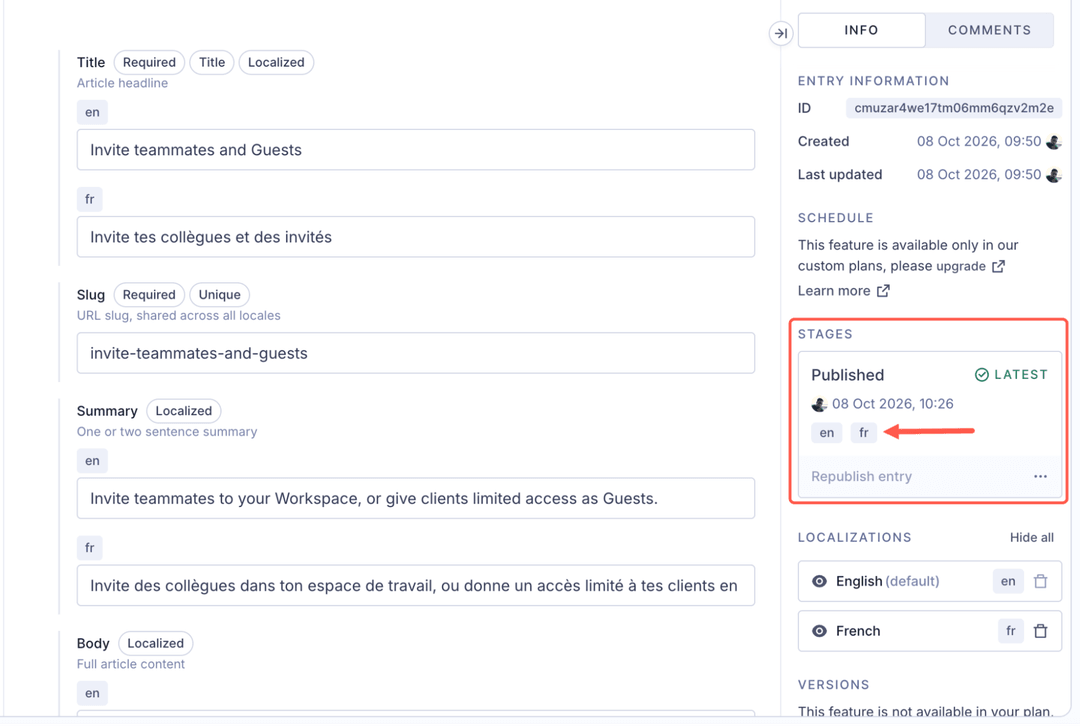Click the Unique badge next to Slug
1080x726 pixels.
[219, 295]
